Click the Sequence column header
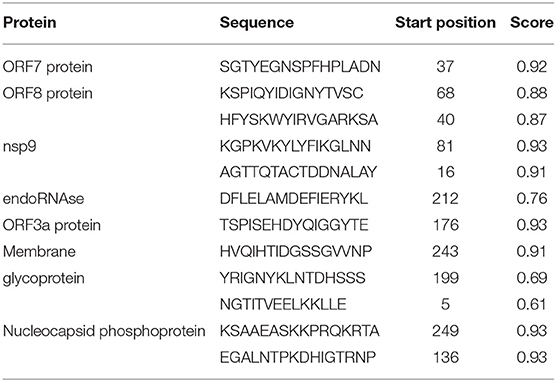The image size is (556, 382). pyautogui.click(x=257, y=22)
